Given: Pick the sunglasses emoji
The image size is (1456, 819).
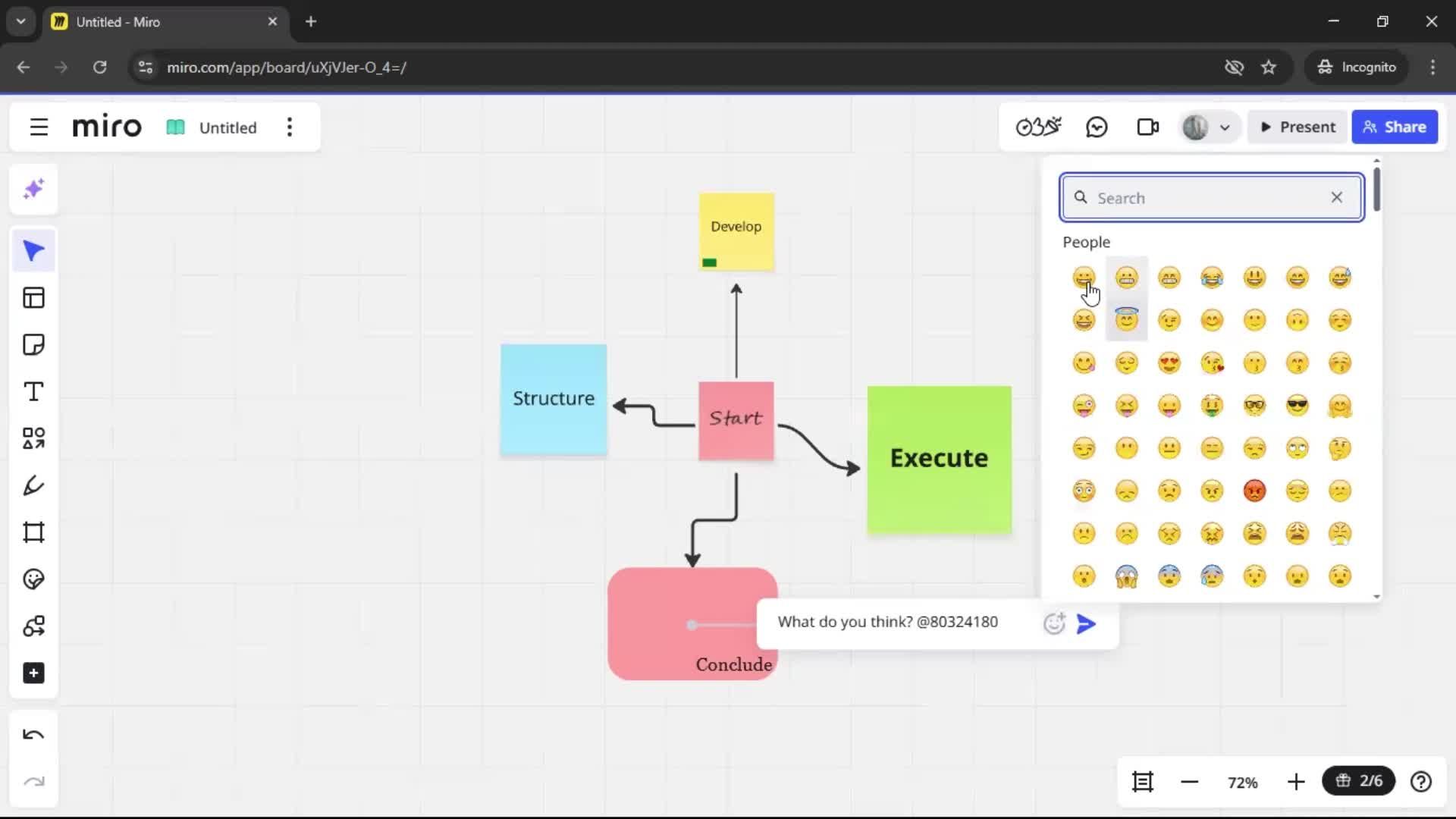Looking at the screenshot, I should (1298, 406).
